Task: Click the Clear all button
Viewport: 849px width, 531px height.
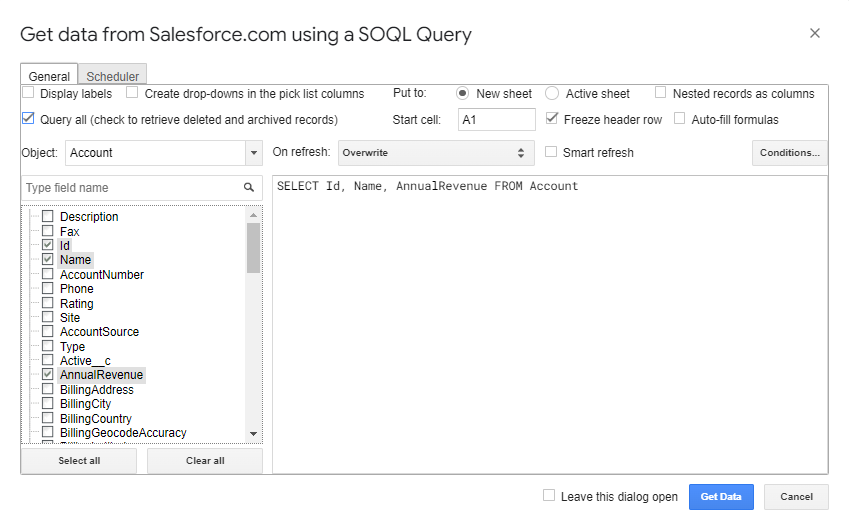Action: pyautogui.click(x=205, y=461)
